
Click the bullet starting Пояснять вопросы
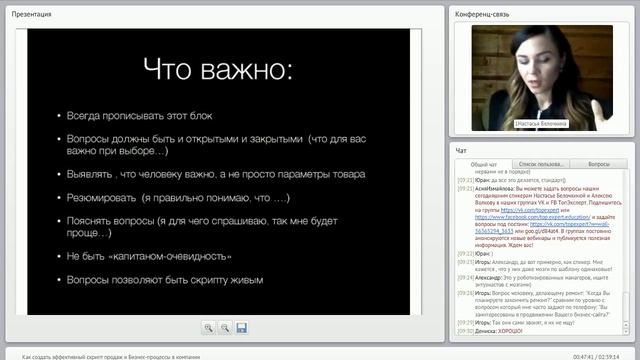point(202,227)
